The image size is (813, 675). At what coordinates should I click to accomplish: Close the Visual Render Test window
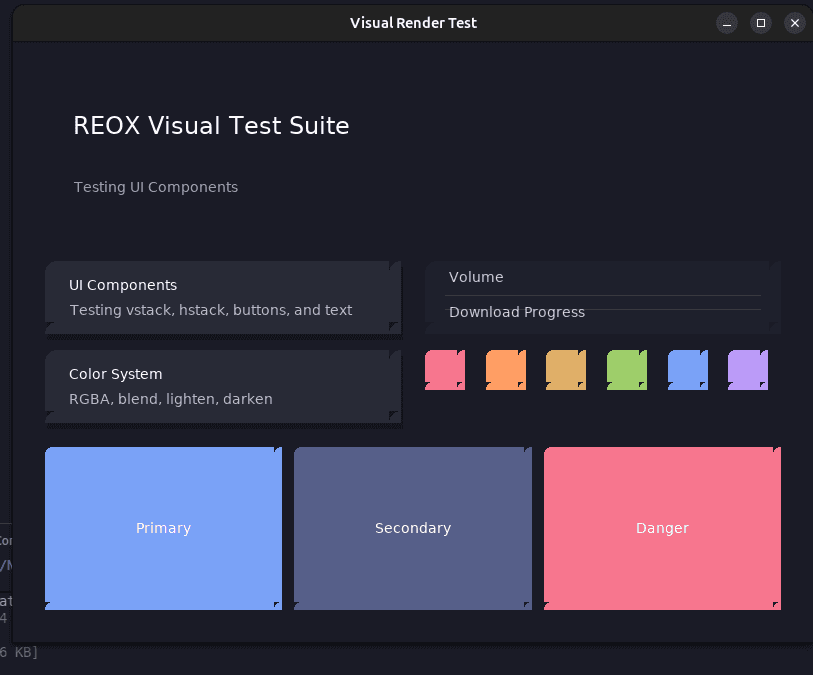tap(794, 23)
